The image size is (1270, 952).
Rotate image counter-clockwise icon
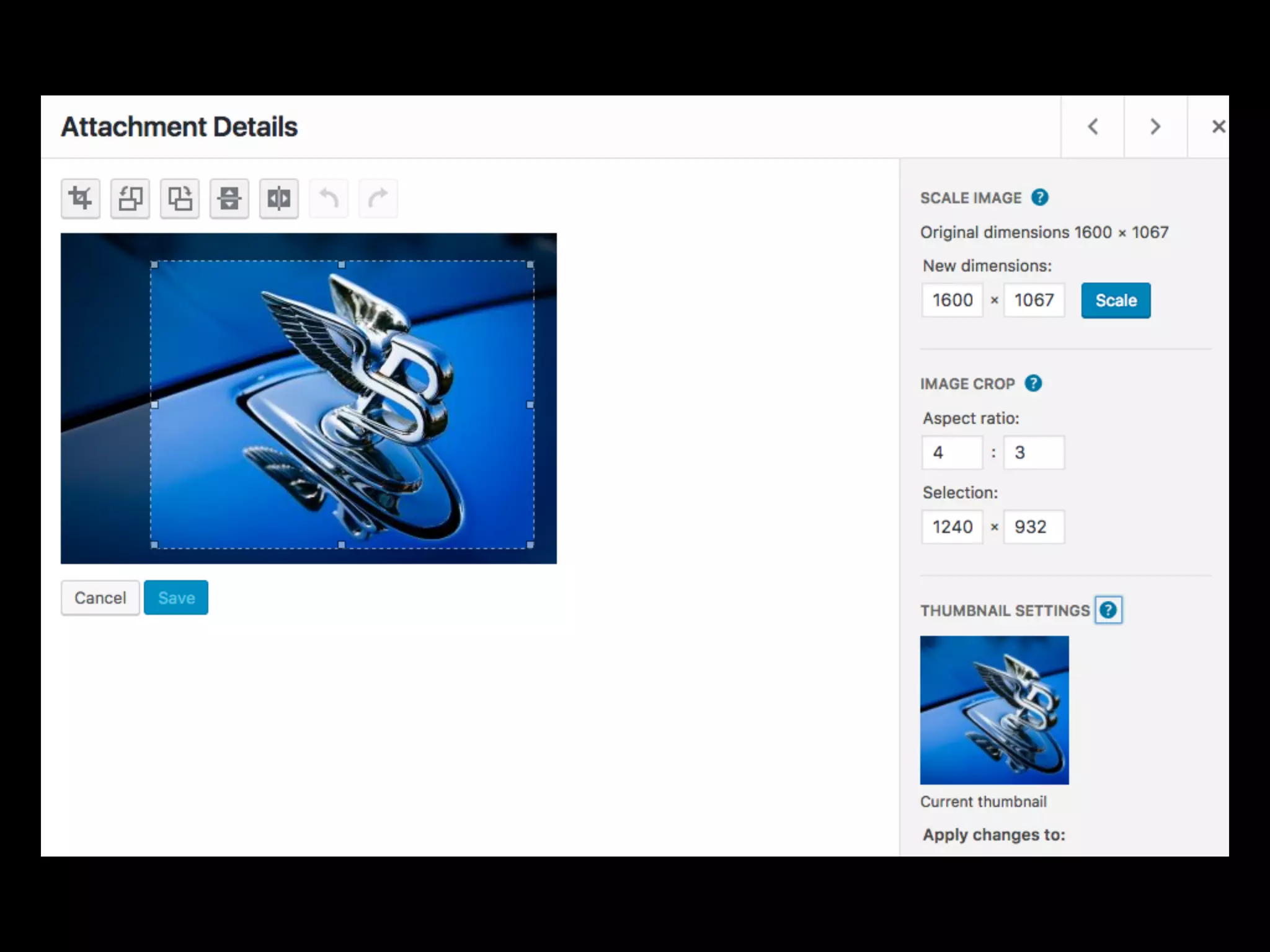130,198
